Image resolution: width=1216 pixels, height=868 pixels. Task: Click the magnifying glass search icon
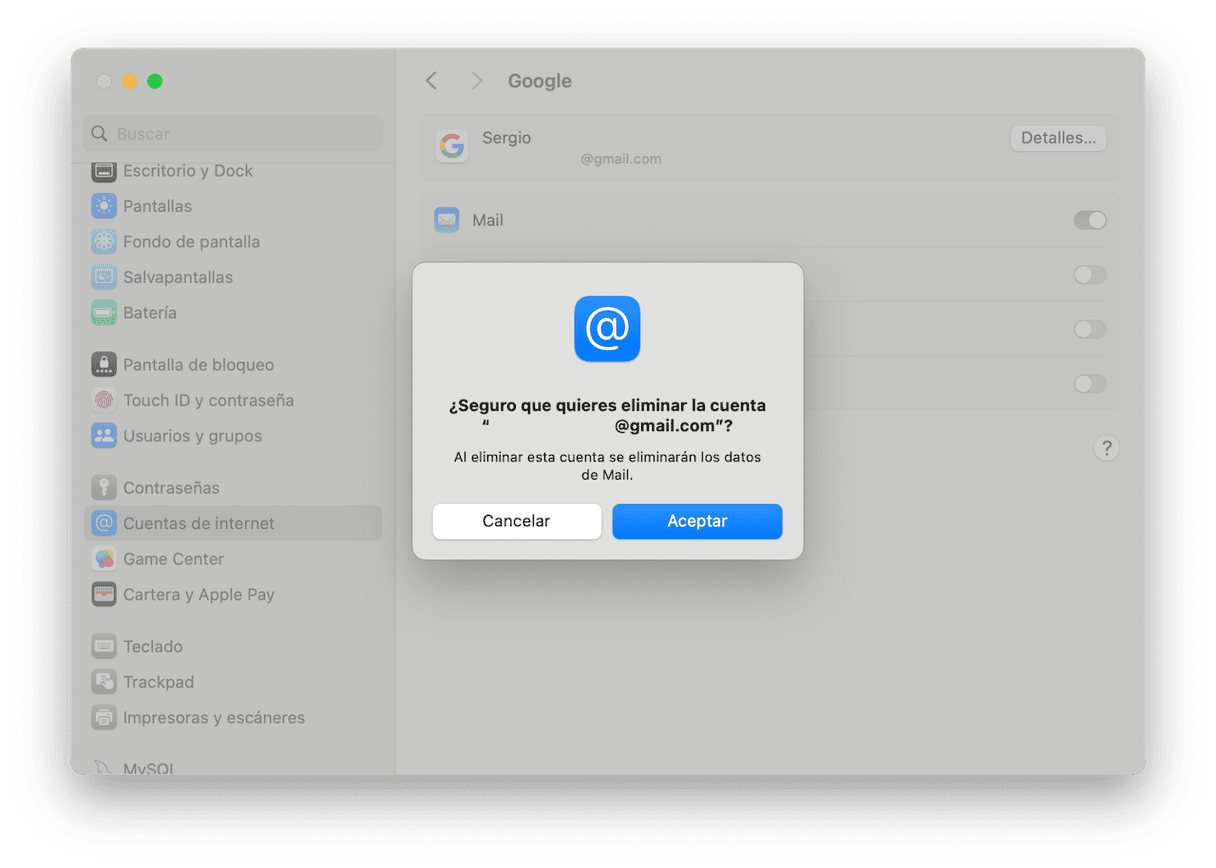[99, 133]
